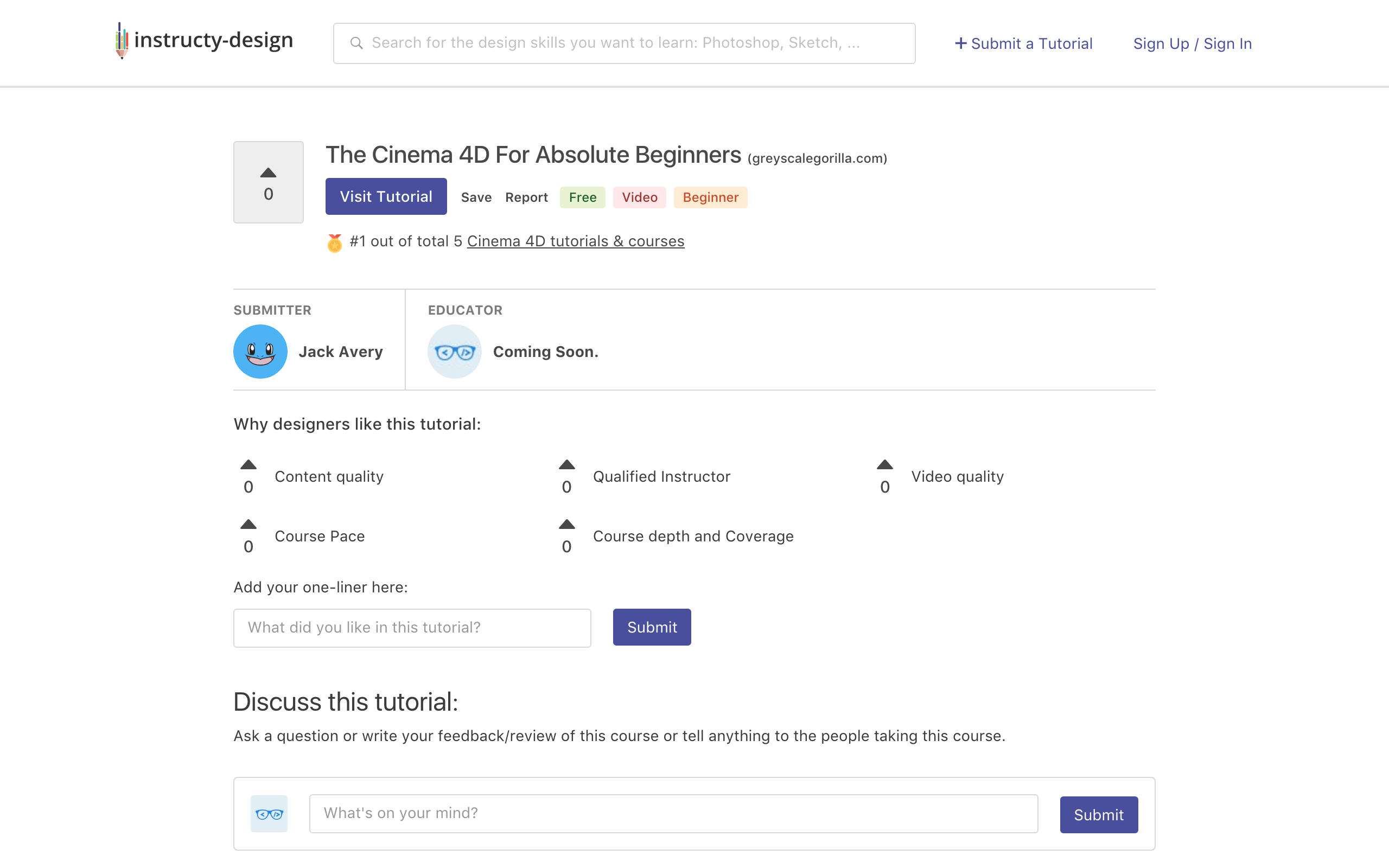Image resolution: width=1389 pixels, height=868 pixels.
Task: Upvote Course Pace arrow
Action: tap(248, 525)
